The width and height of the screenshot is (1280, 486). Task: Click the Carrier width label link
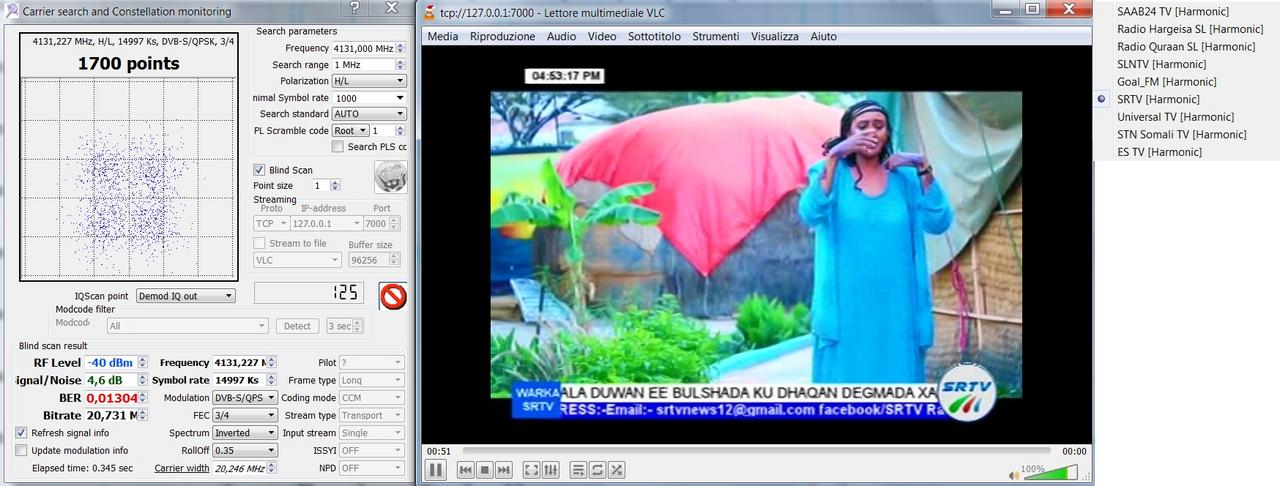(181, 468)
